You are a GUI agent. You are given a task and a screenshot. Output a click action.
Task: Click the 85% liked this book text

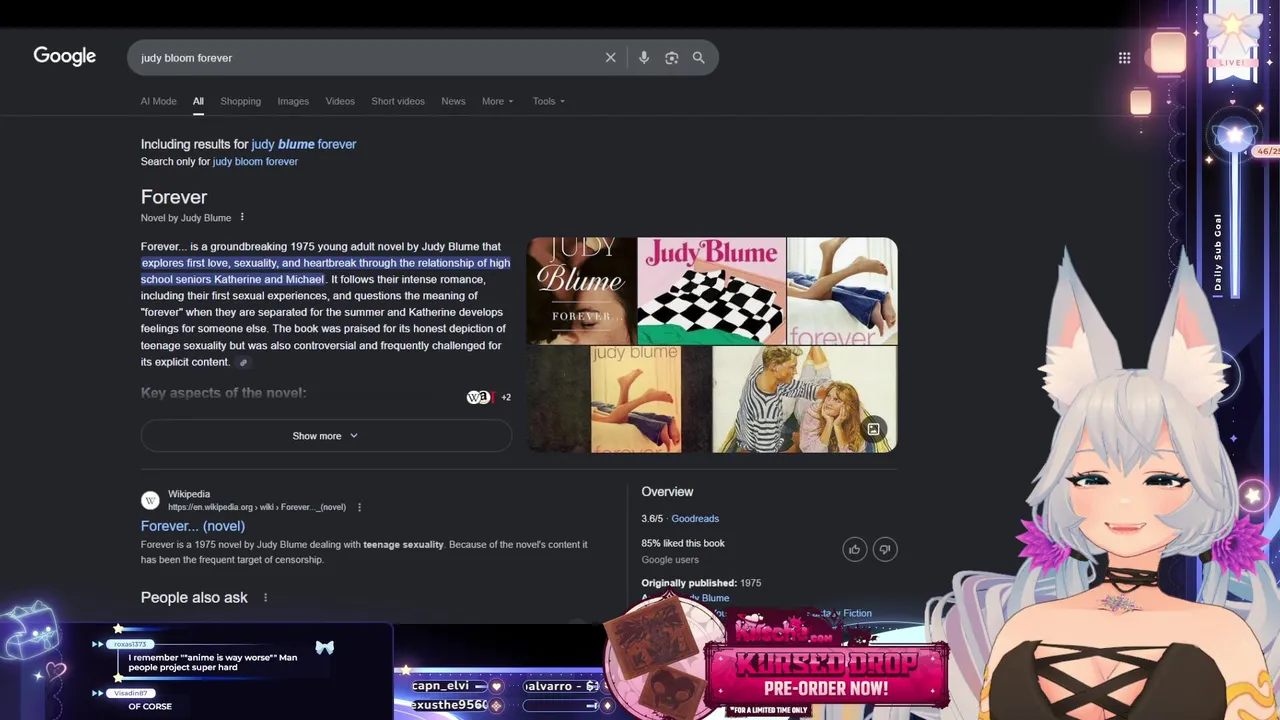683,543
